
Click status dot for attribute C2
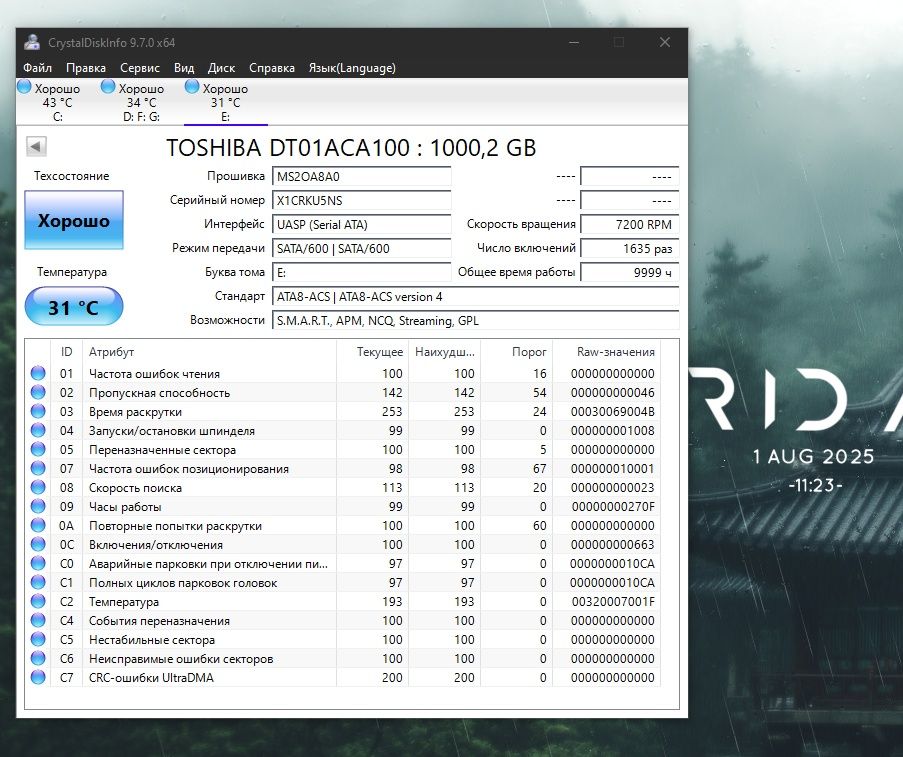click(x=38, y=601)
